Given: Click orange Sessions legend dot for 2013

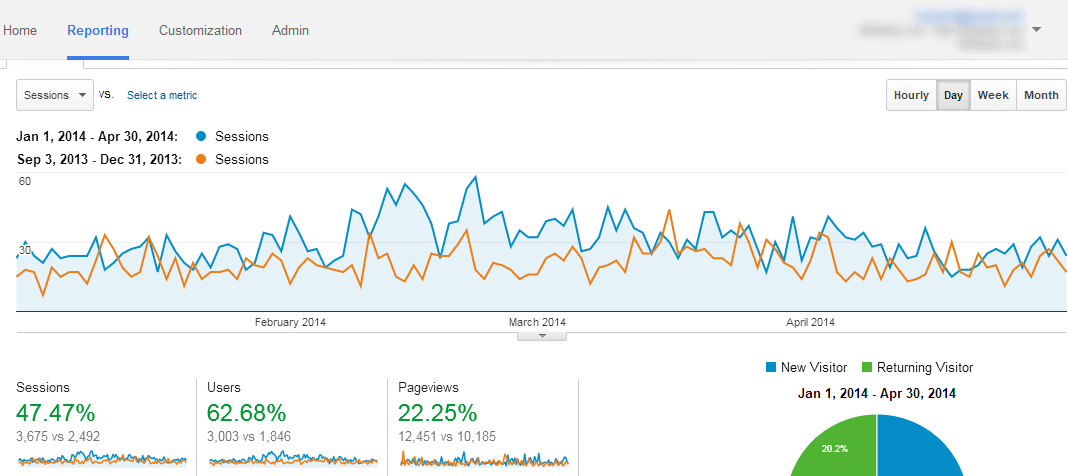Looking at the screenshot, I should [x=200, y=159].
